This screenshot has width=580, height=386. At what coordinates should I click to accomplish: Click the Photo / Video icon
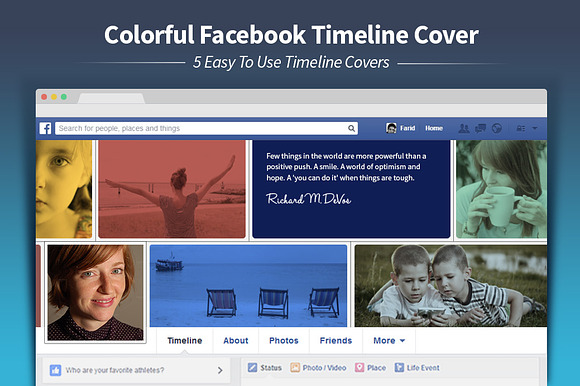point(295,368)
